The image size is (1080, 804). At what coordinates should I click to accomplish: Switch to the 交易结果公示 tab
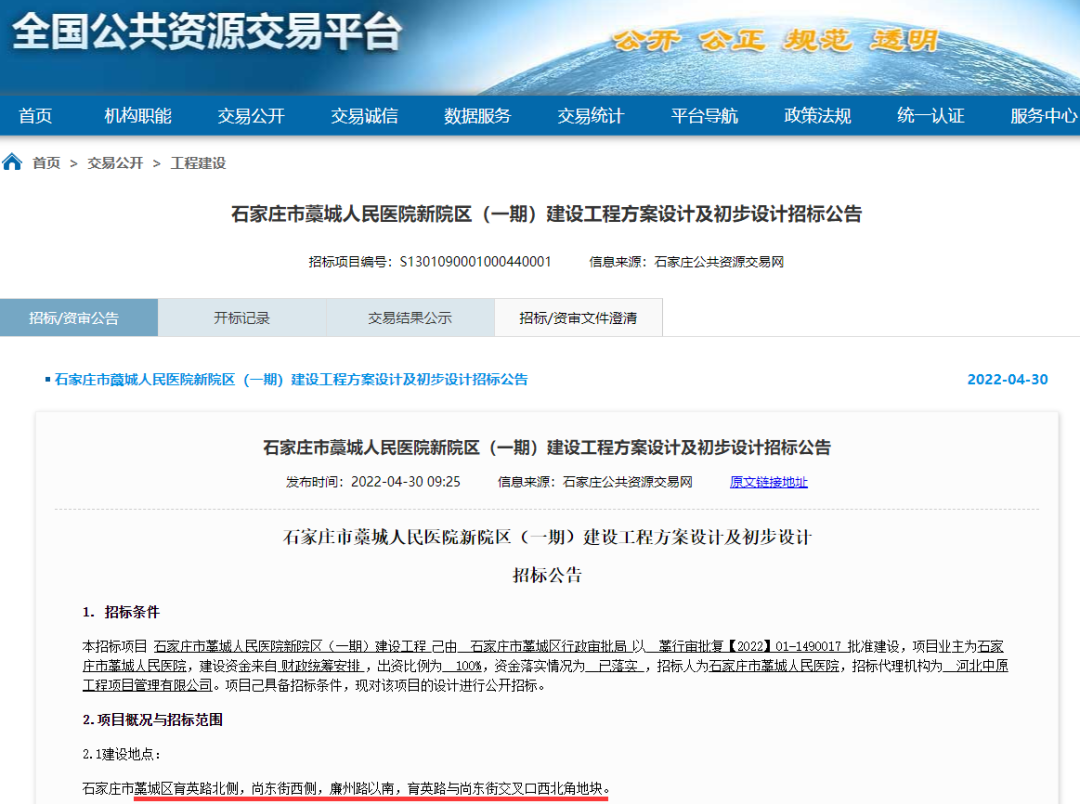click(x=410, y=318)
